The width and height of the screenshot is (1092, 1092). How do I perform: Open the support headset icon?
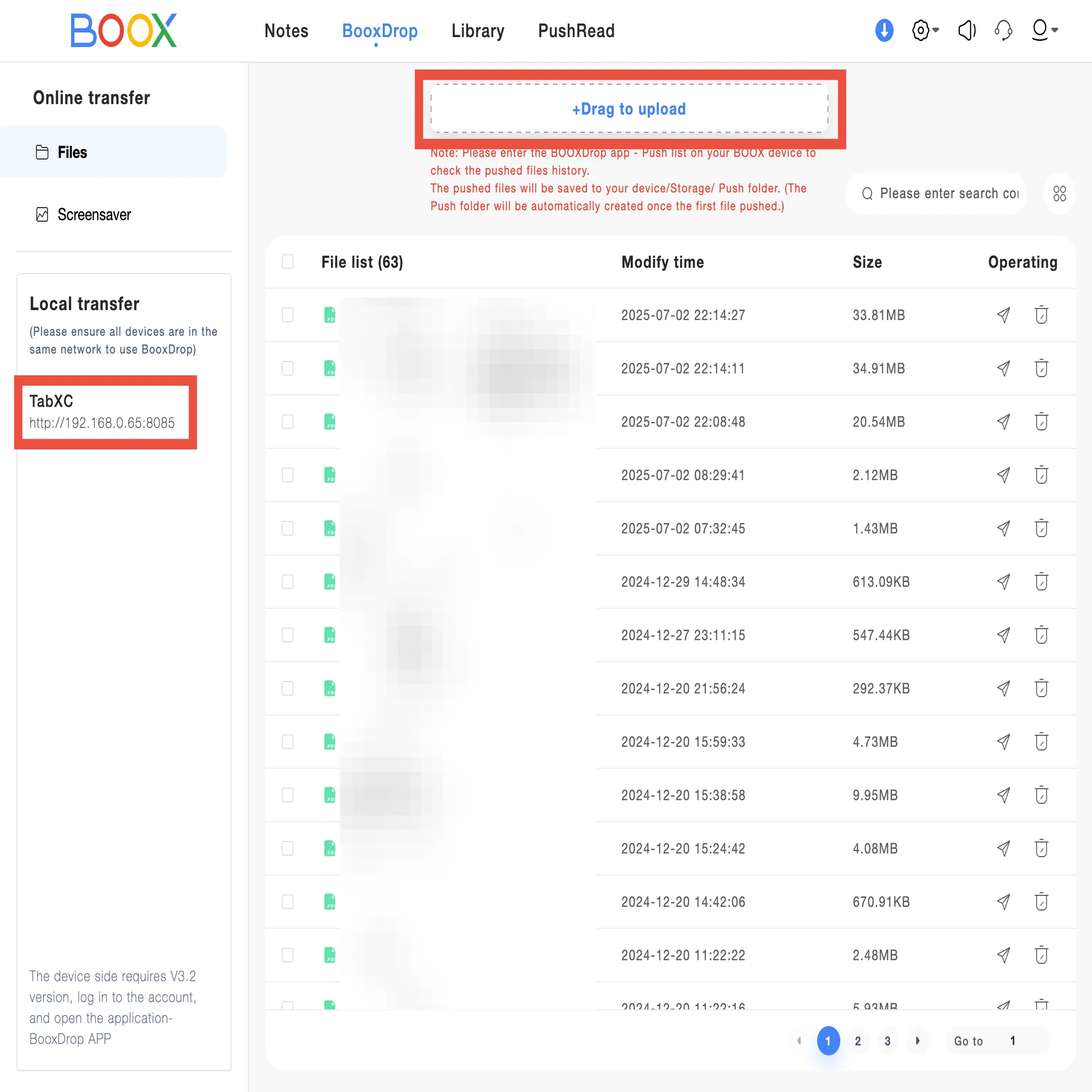click(x=1003, y=30)
